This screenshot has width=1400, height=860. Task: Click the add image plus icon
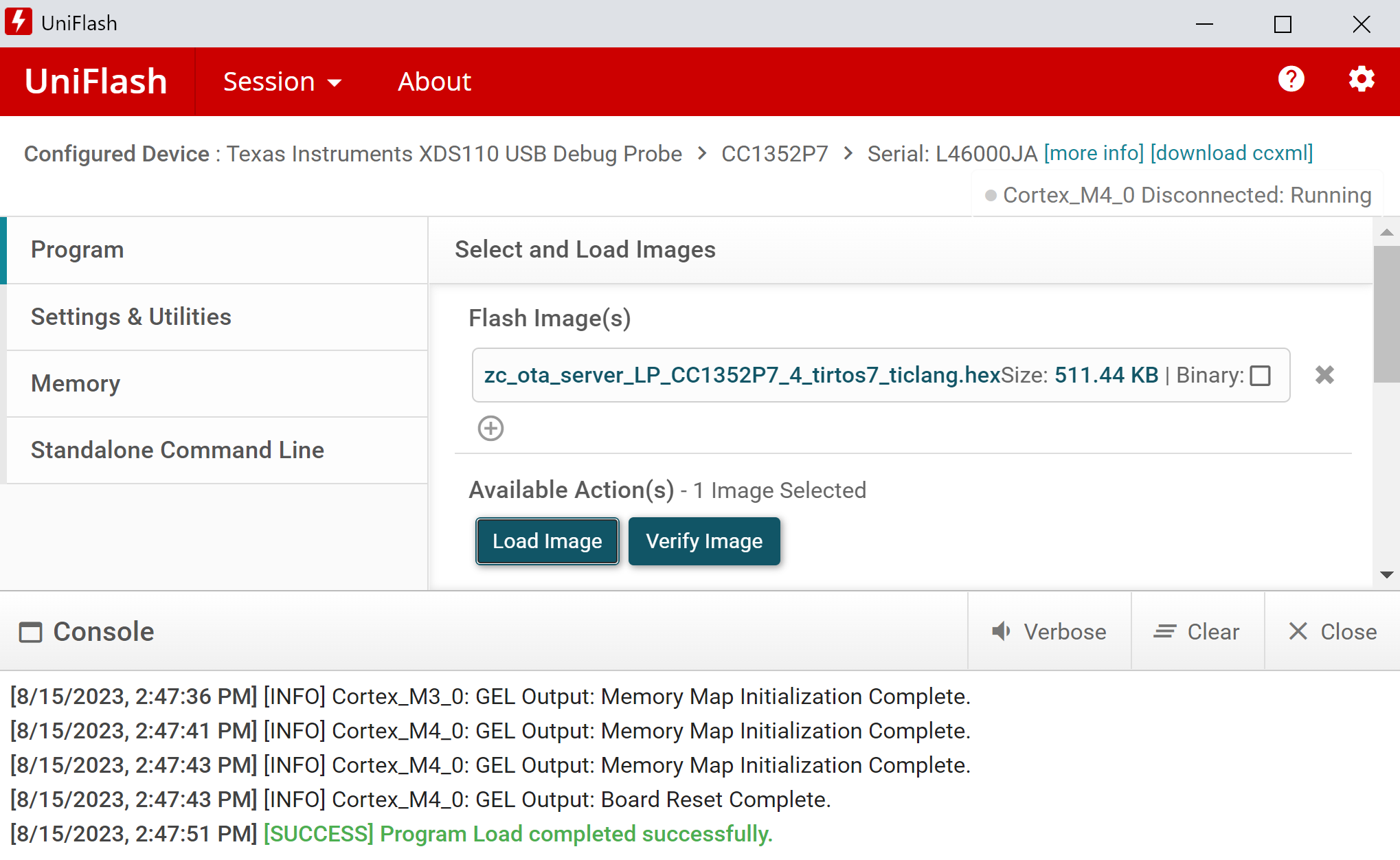pos(490,428)
